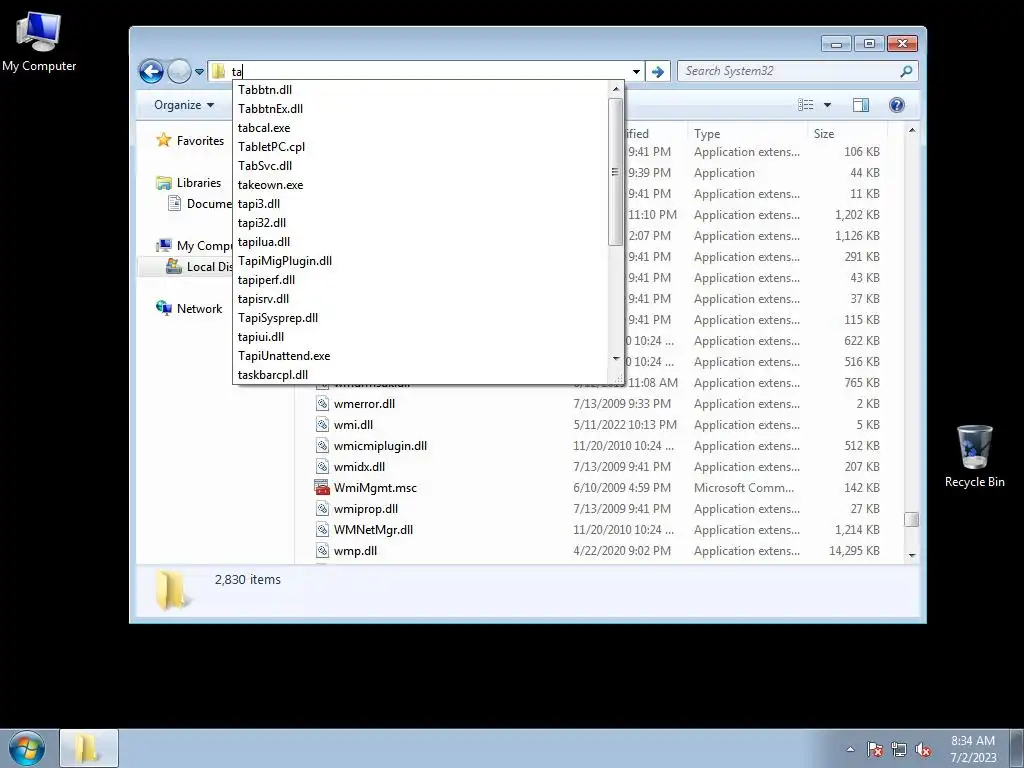This screenshot has height=768, width=1024.
Task: Select tapi3.dll suggestion
Action: click(x=421, y=204)
